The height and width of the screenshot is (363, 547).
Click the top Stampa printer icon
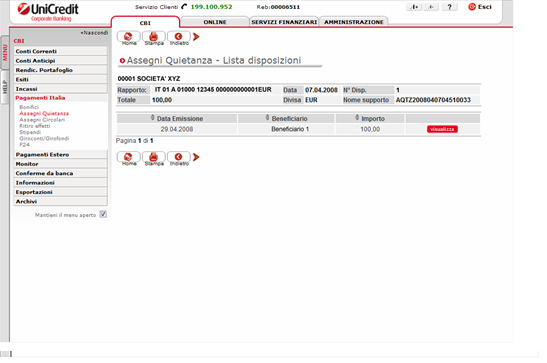[153, 37]
